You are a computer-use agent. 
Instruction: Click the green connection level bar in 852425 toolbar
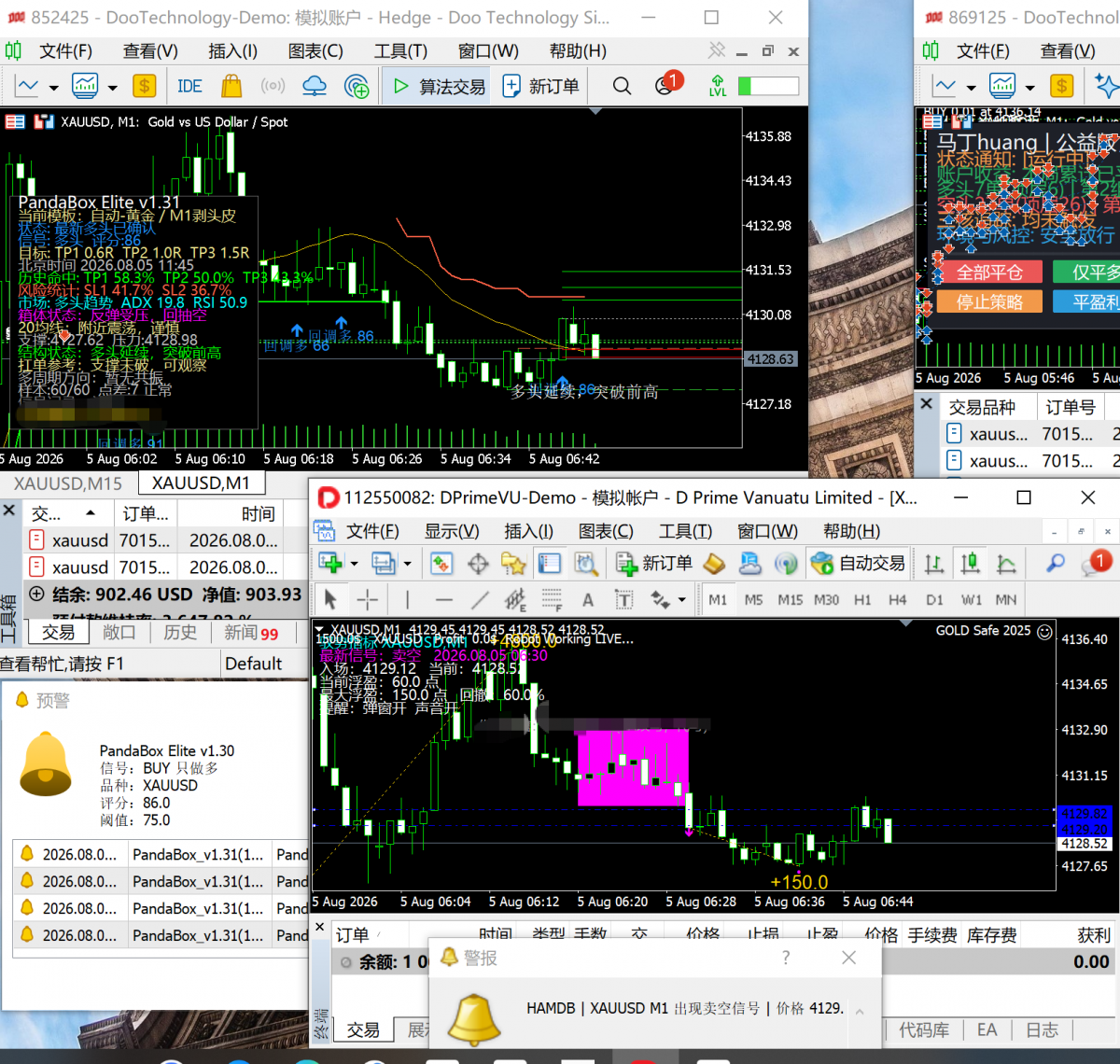[x=768, y=86]
